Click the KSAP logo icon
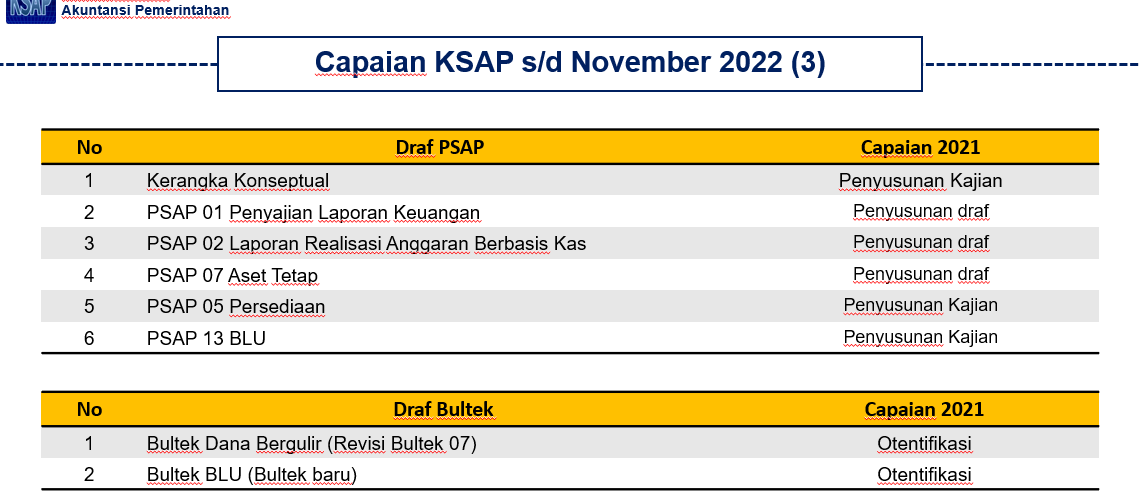Viewport: 1141px width, 500px height. 31,11
